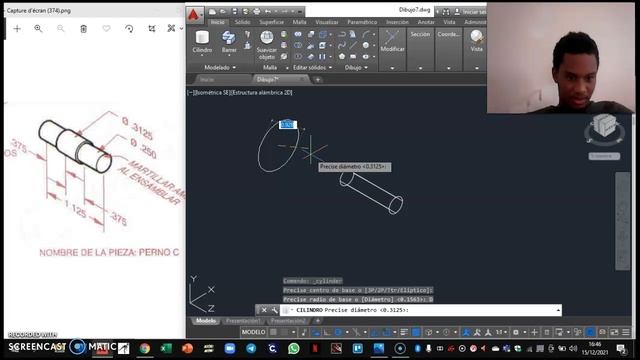Open the WCS dropdown under ViewCube
This screenshot has width=640, height=360.
[604, 156]
